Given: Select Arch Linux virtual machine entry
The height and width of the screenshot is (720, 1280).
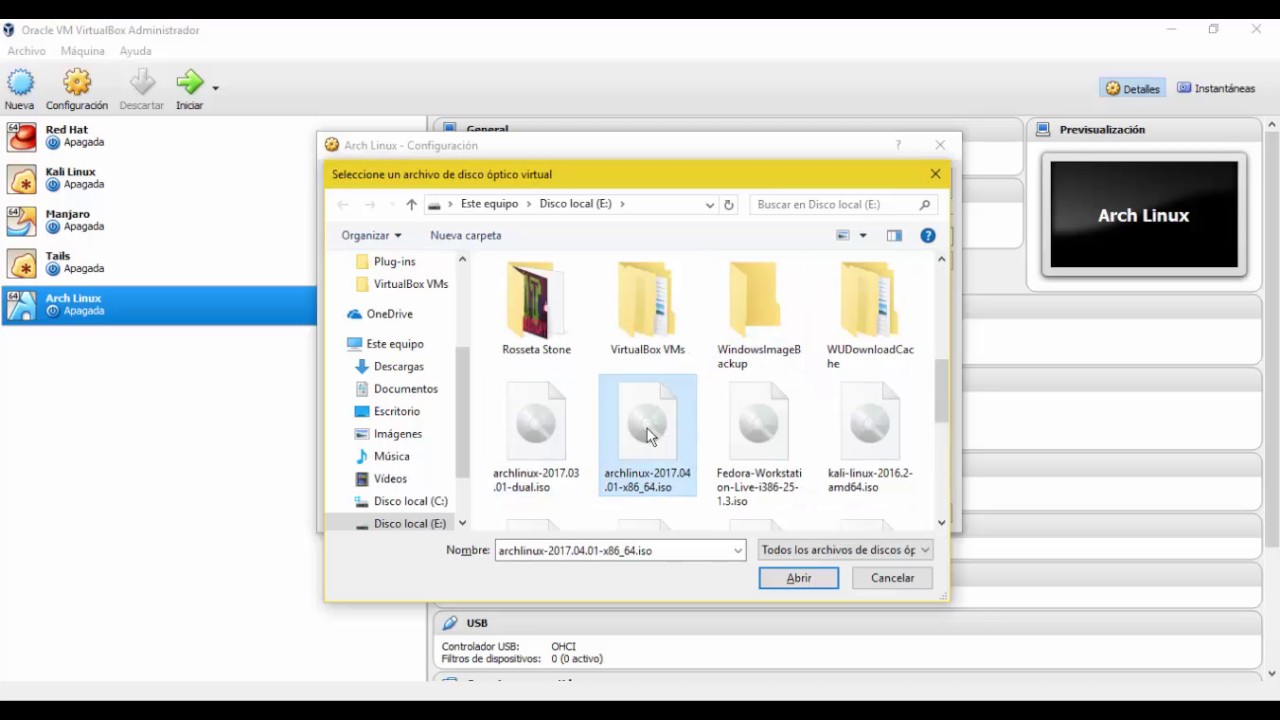Looking at the screenshot, I should pos(160,305).
